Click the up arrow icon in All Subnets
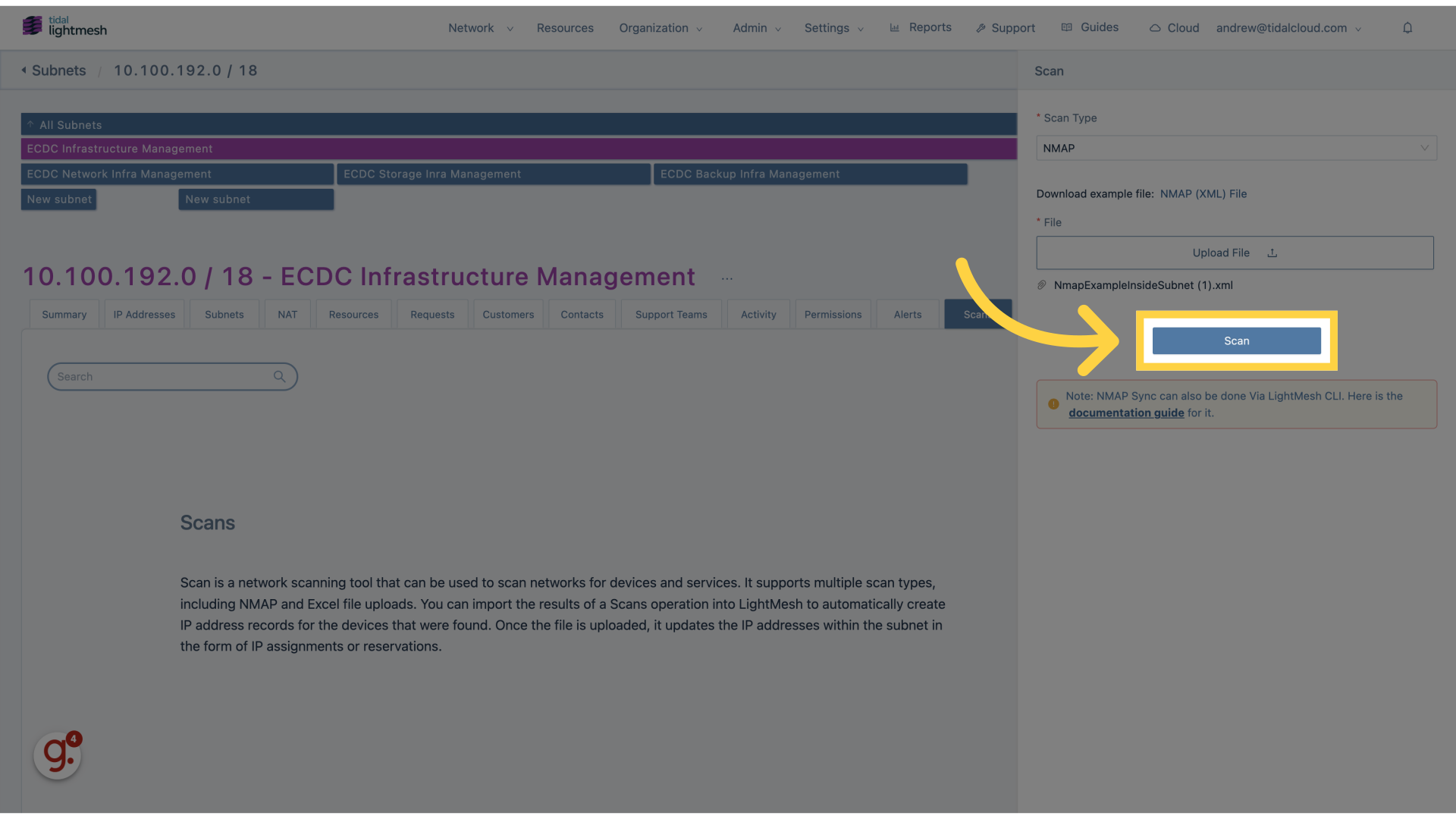The image size is (1456, 819). coord(30,124)
